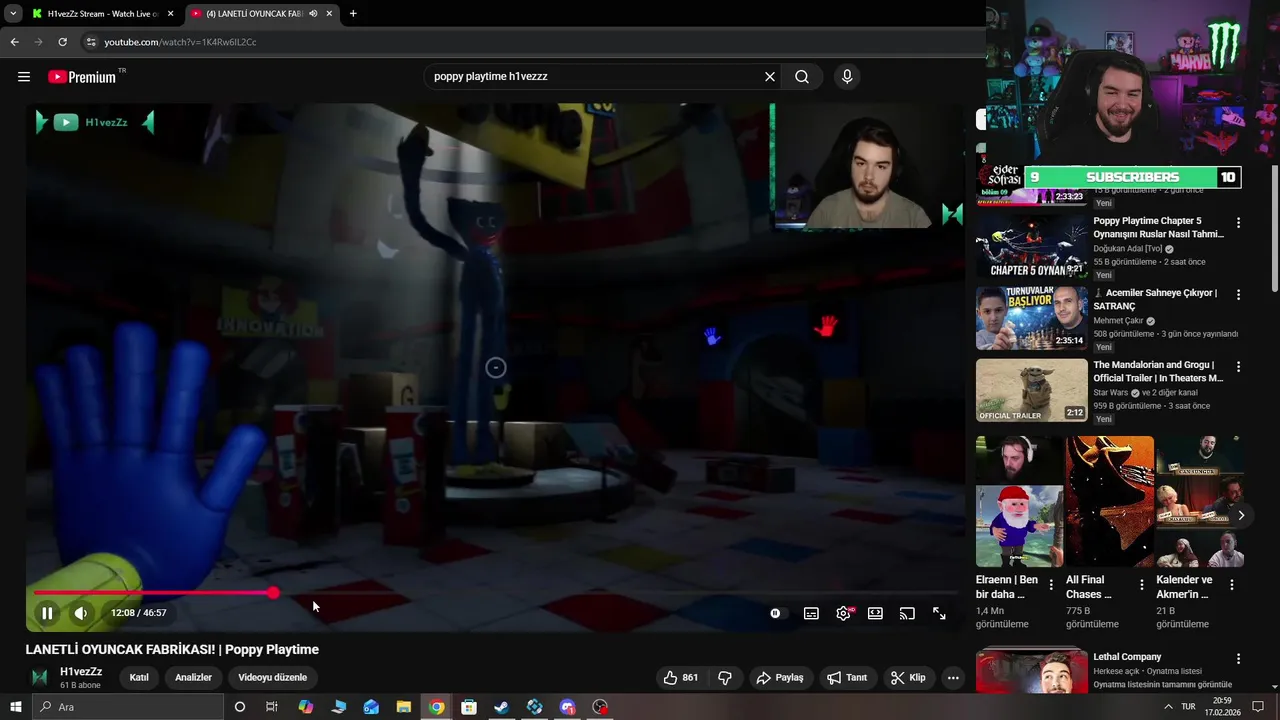The width and height of the screenshot is (1280, 720).
Task: Dislike the video
Action: click(725, 678)
